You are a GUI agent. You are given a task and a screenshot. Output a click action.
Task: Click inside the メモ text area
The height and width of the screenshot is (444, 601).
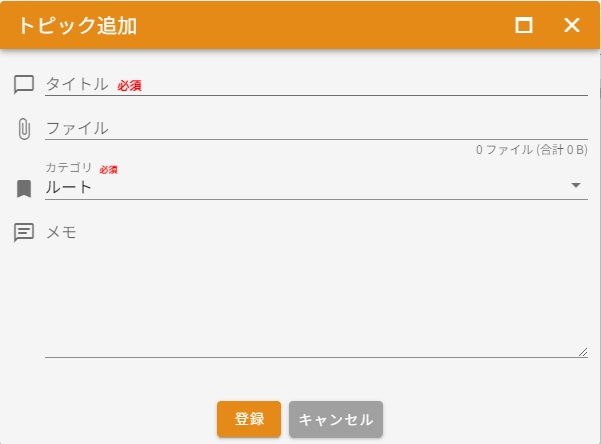[x=315, y=290]
